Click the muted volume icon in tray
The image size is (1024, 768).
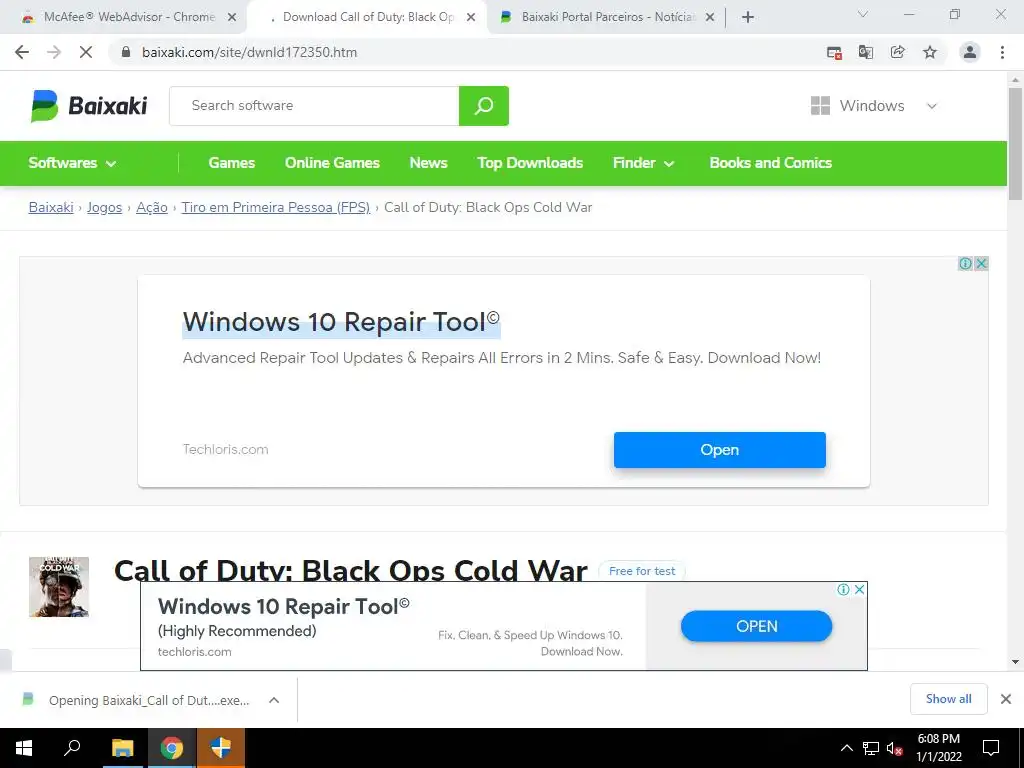[x=895, y=748]
